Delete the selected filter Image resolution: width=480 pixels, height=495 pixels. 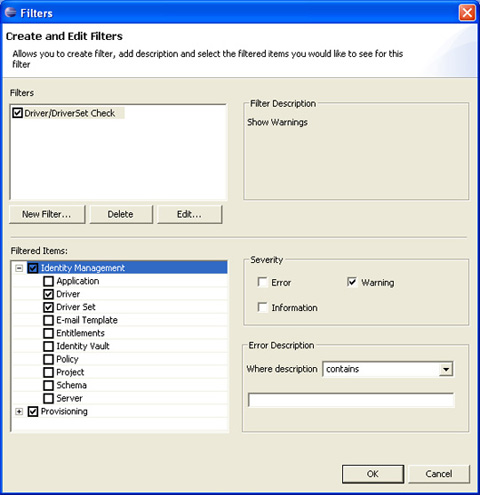click(x=121, y=214)
